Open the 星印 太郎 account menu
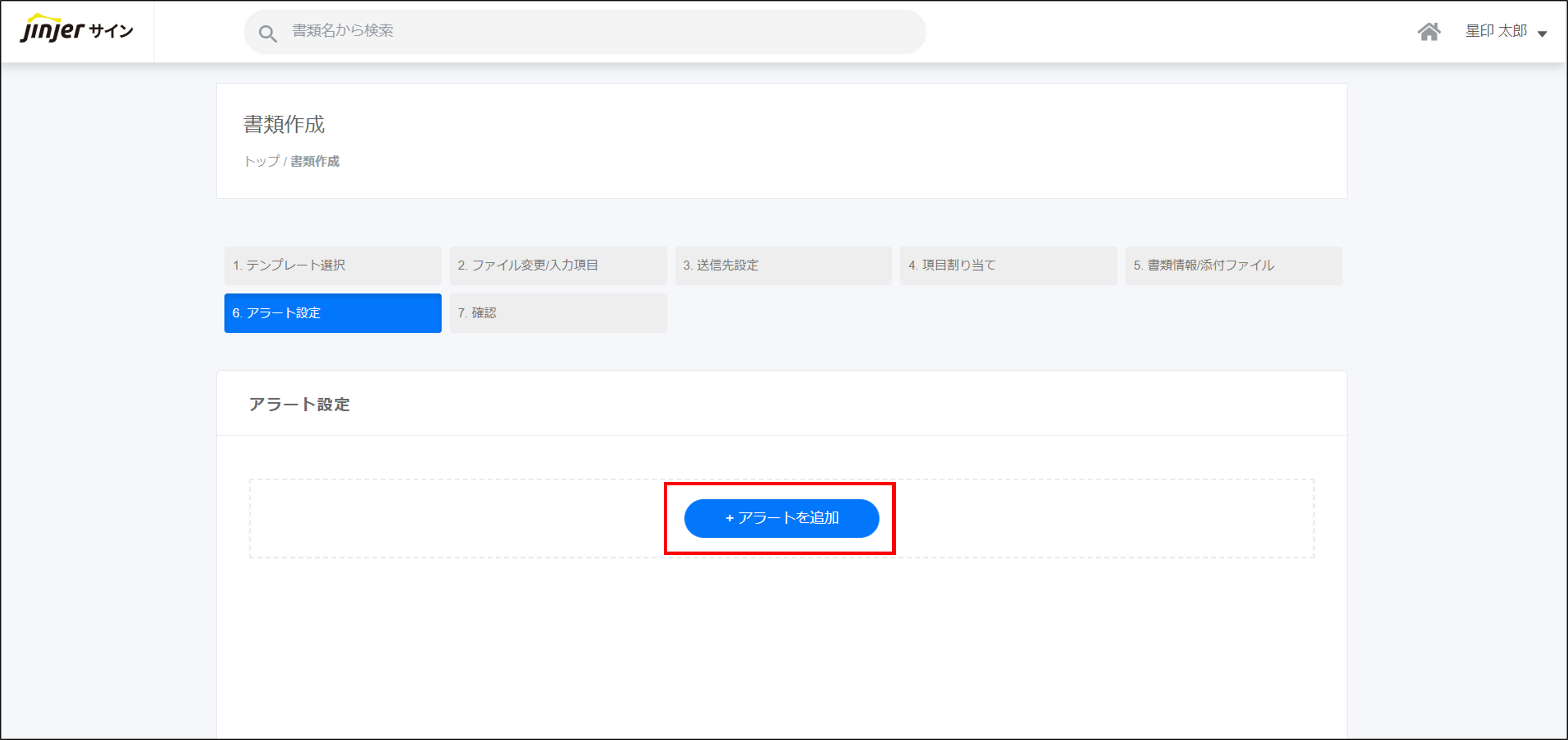1568x740 pixels. (1495, 31)
